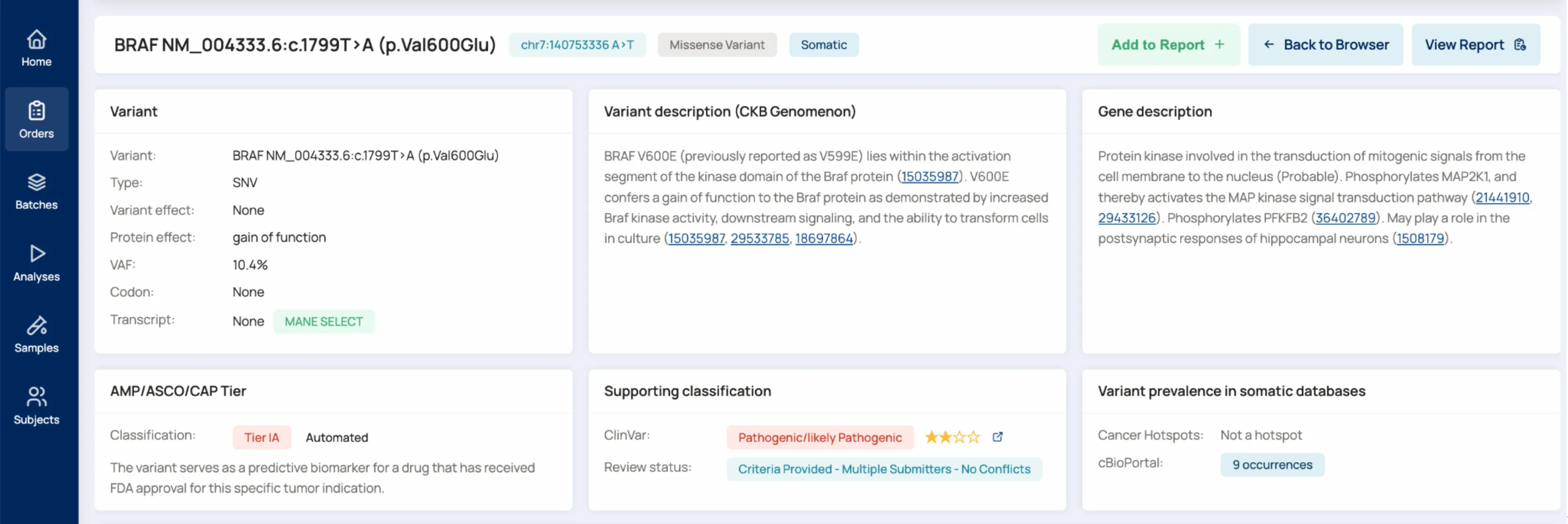Click the SNV type value

245,183
